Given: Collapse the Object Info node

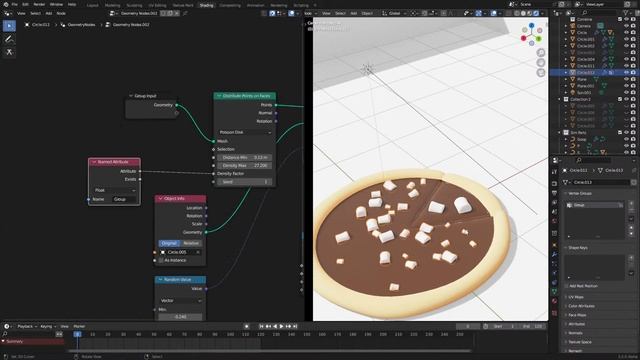Looking at the screenshot, I should click(x=160, y=199).
